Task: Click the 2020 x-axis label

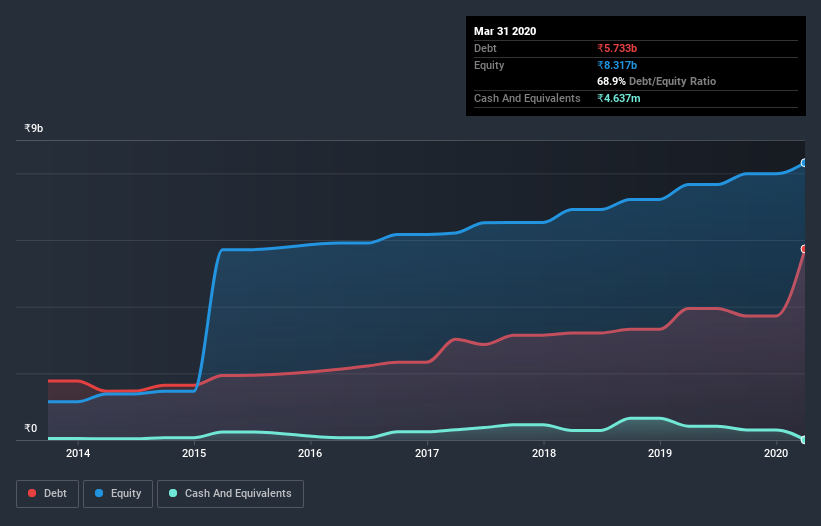Action: [776, 453]
